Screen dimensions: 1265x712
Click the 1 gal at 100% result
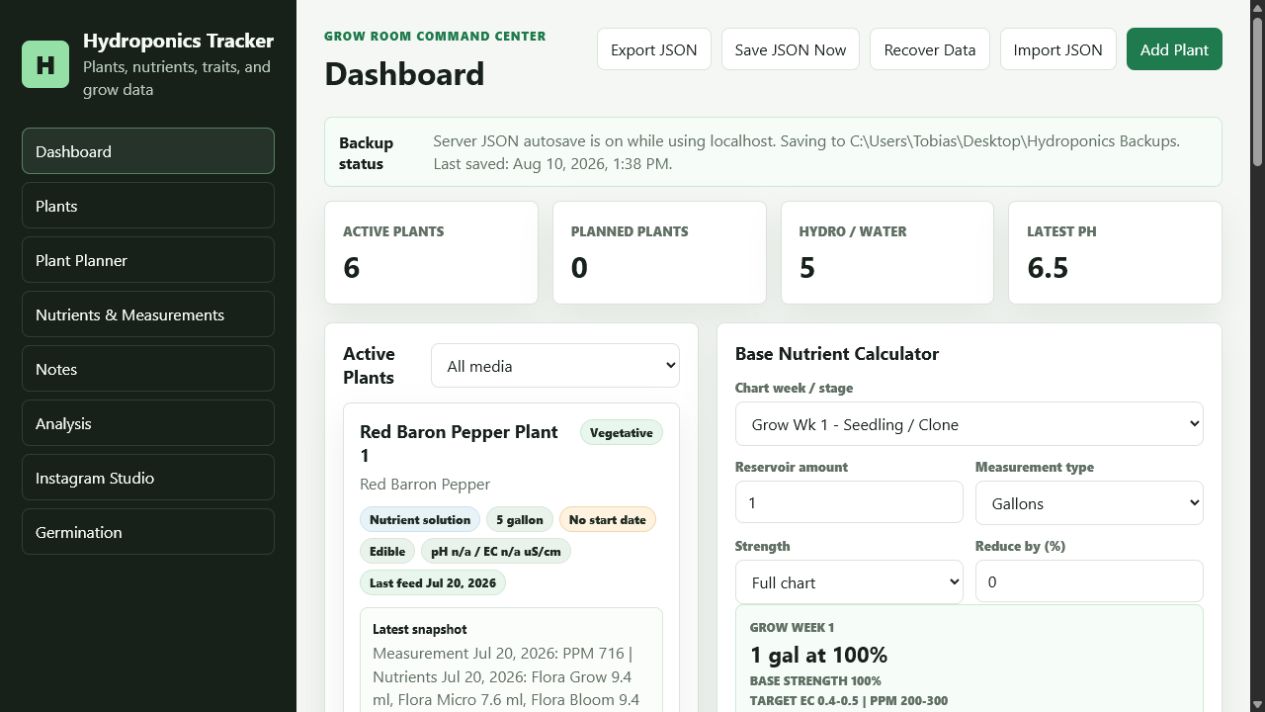pyautogui.click(x=819, y=655)
